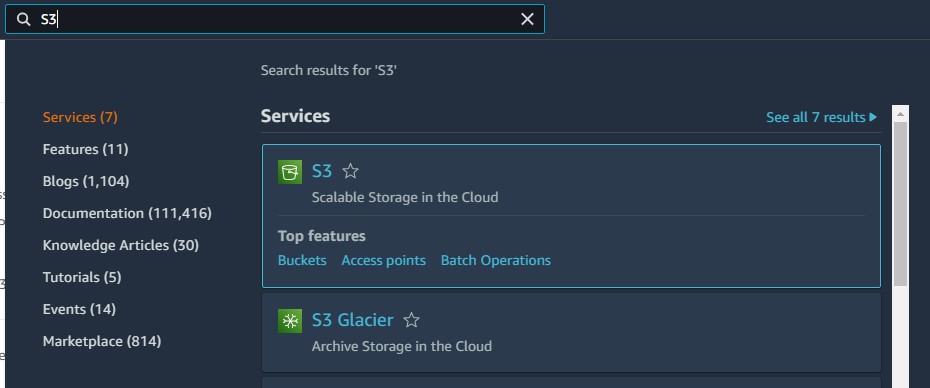The width and height of the screenshot is (930, 388).
Task: Open the Access points feature link
Action: 383,260
